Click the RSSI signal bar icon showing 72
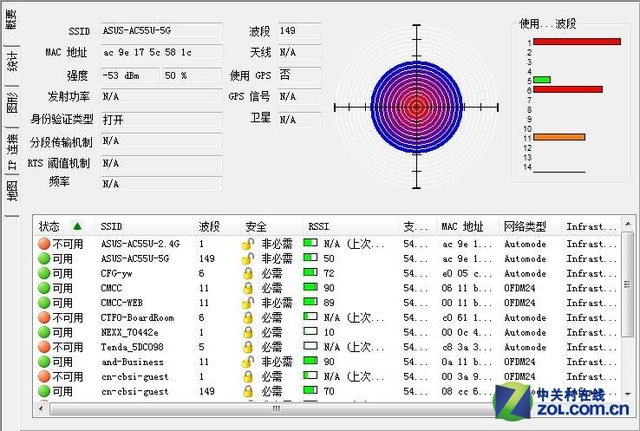Image resolution: width=640 pixels, height=431 pixels. point(311,272)
